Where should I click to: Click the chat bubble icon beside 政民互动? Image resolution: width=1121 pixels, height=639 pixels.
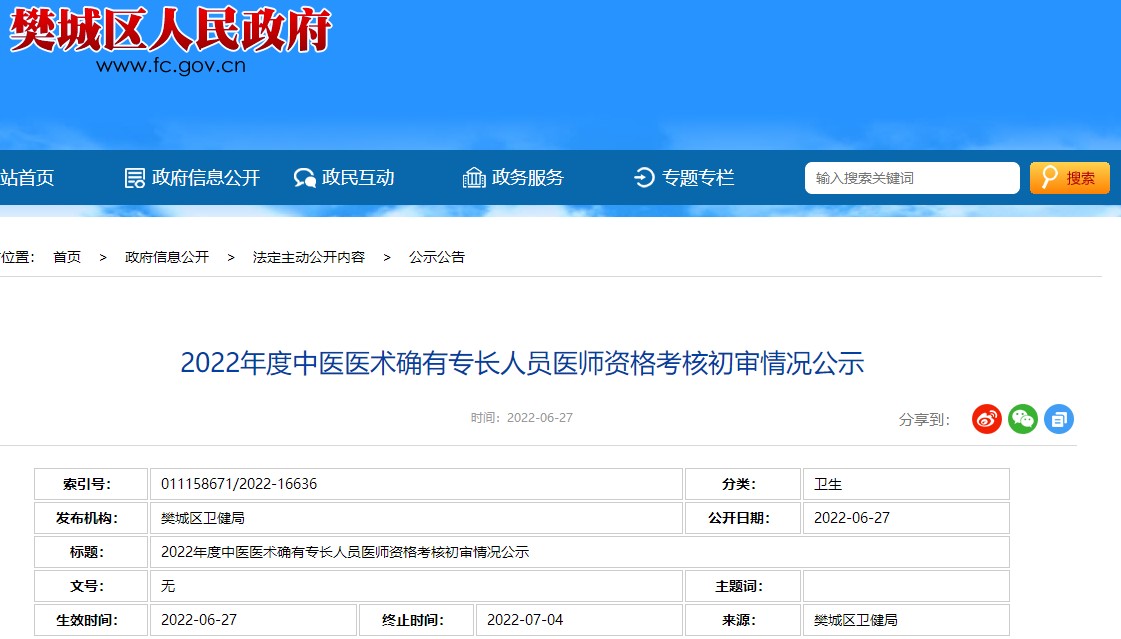(304, 178)
